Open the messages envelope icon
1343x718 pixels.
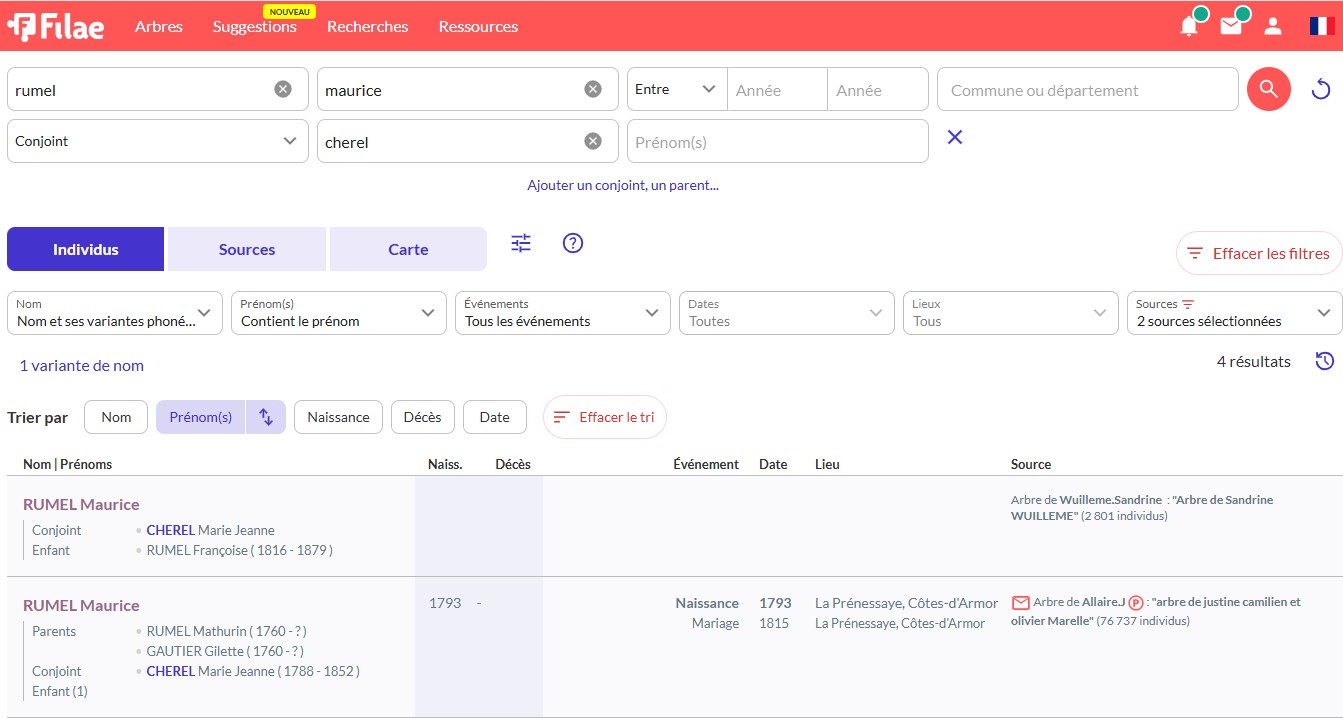pos(1231,26)
